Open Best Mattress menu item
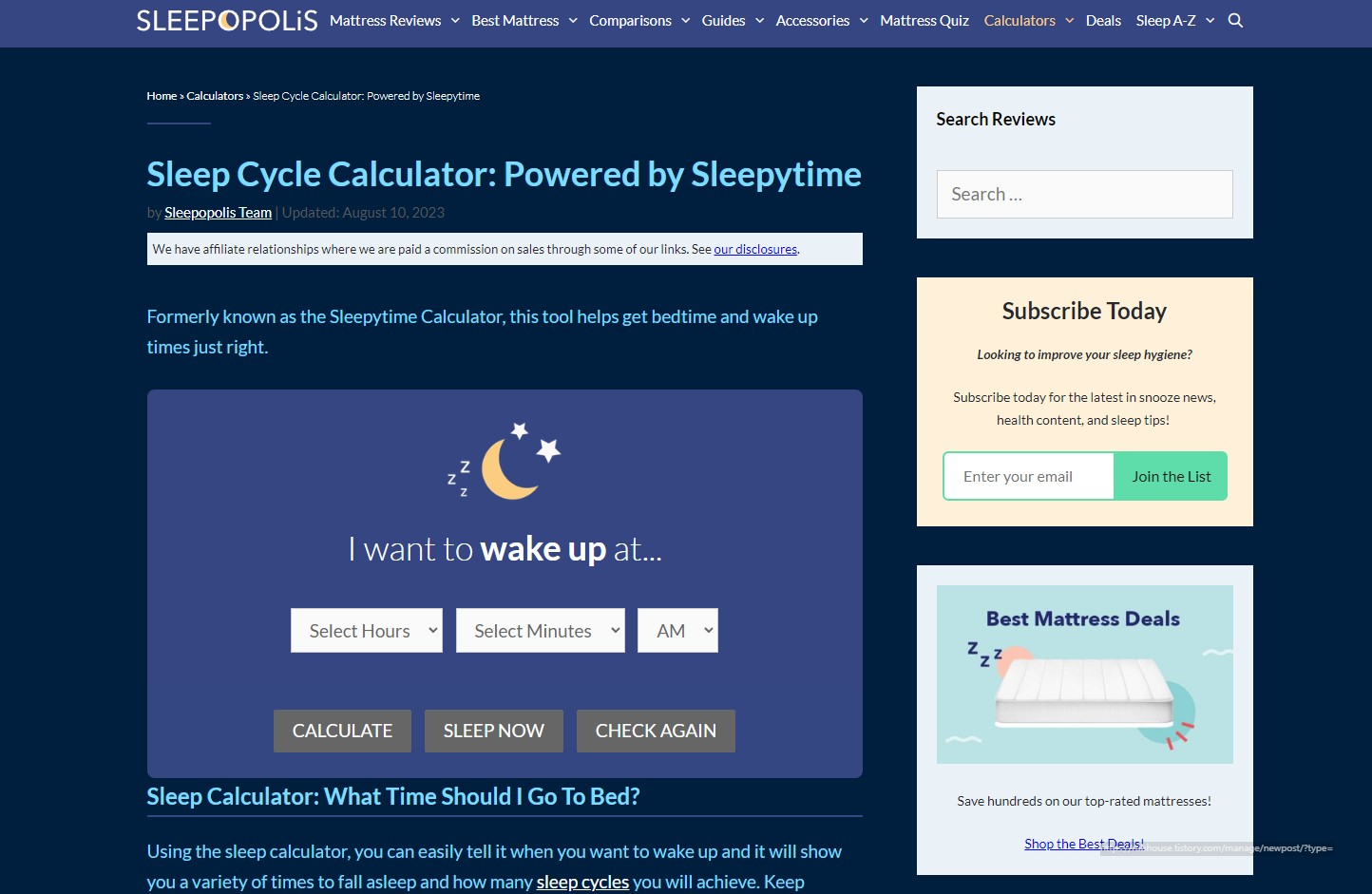Image resolution: width=1372 pixels, height=894 pixels. pyautogui.click(x=515, y=20)
